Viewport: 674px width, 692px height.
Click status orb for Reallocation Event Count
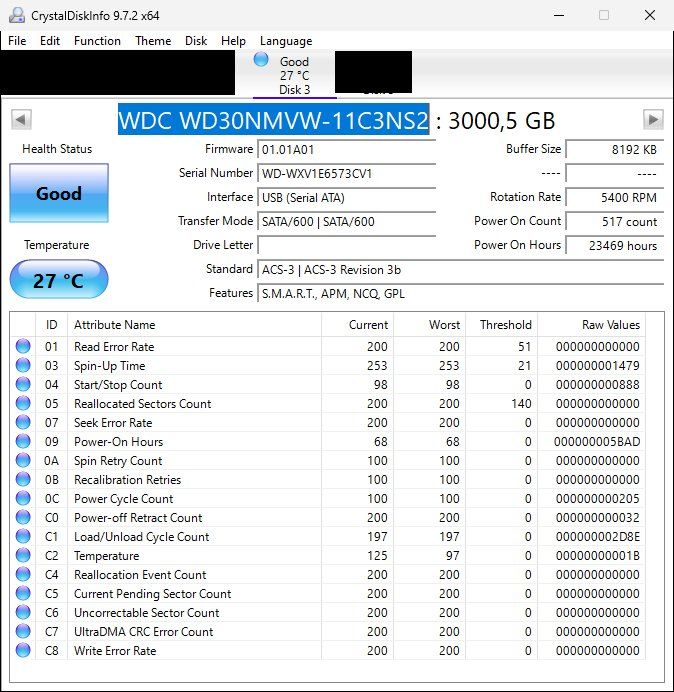23,574
